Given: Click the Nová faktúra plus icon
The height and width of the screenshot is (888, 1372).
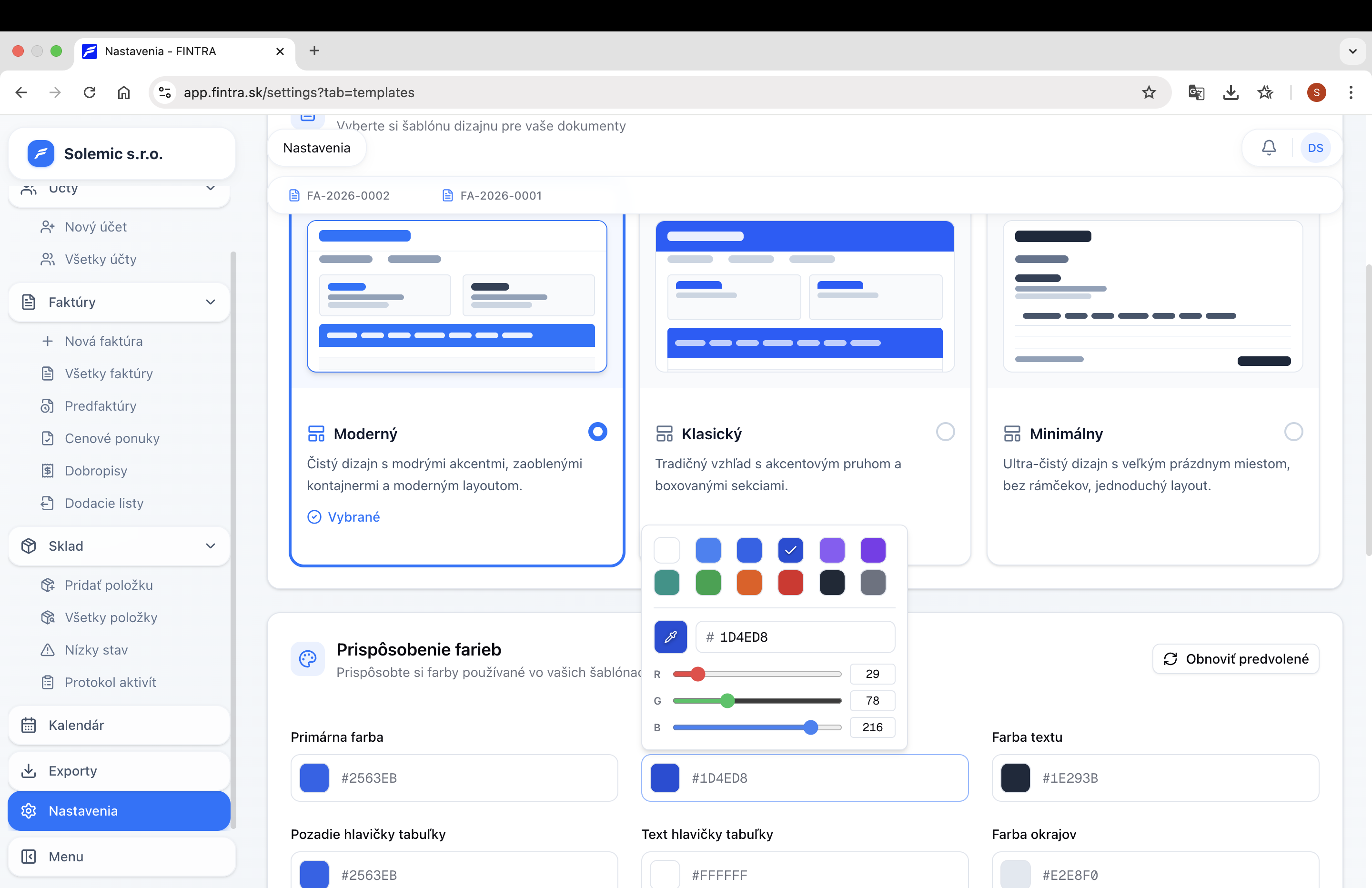Looking at the screenshot, I should point(49,341).
